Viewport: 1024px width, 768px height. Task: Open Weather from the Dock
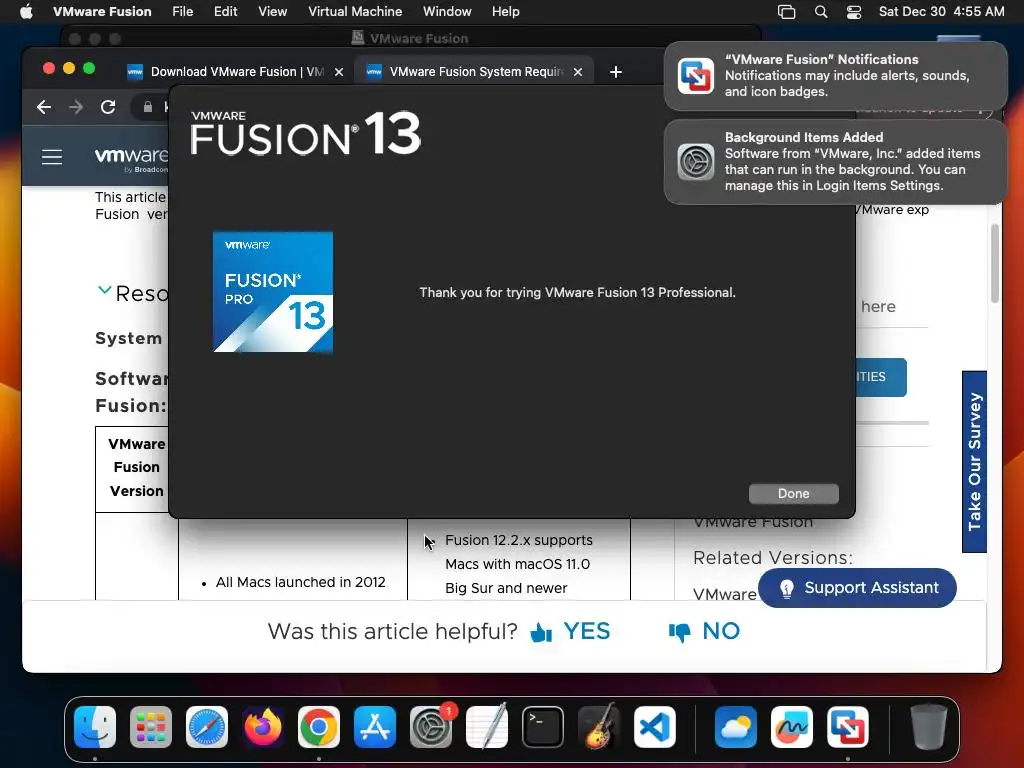[x=735, y=727]
